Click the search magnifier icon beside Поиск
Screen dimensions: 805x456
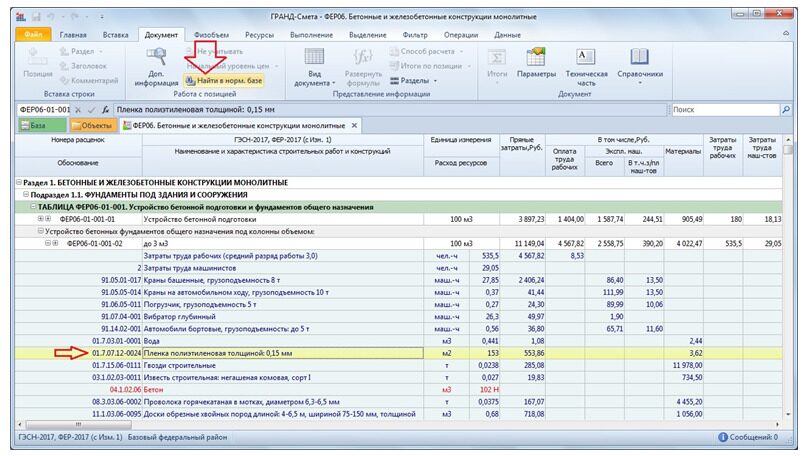785,109
